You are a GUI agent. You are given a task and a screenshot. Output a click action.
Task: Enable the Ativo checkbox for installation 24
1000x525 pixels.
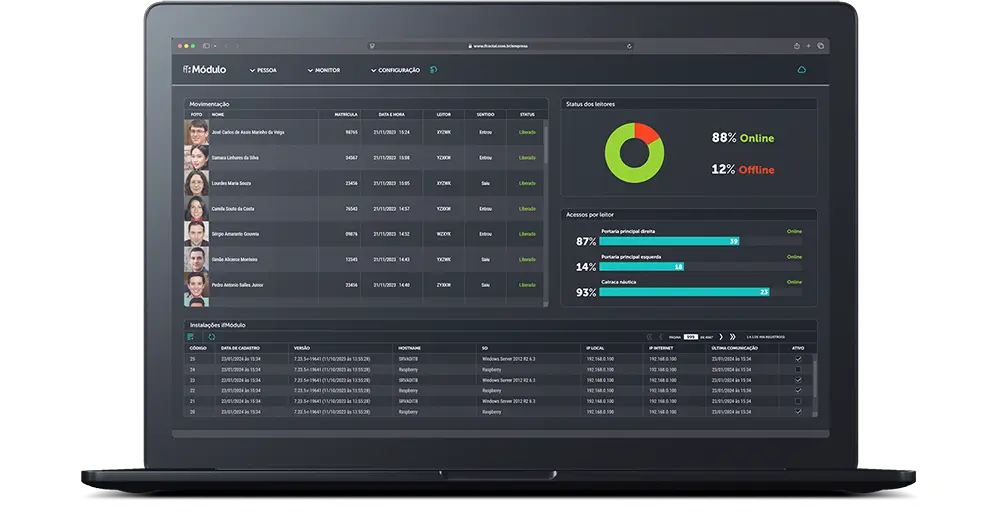click(x=797, y=369)
